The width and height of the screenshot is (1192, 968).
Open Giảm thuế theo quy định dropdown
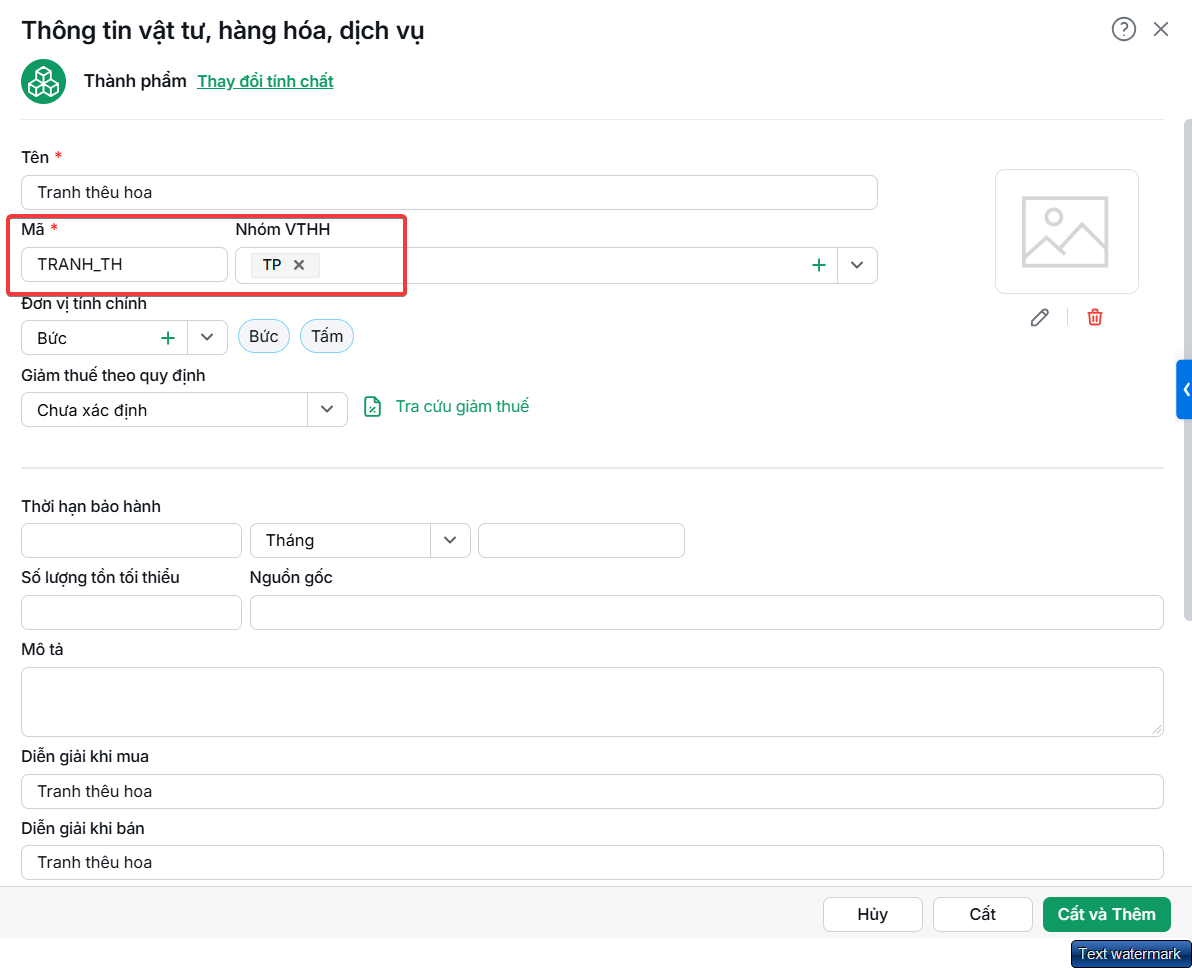tap(327, 409)
